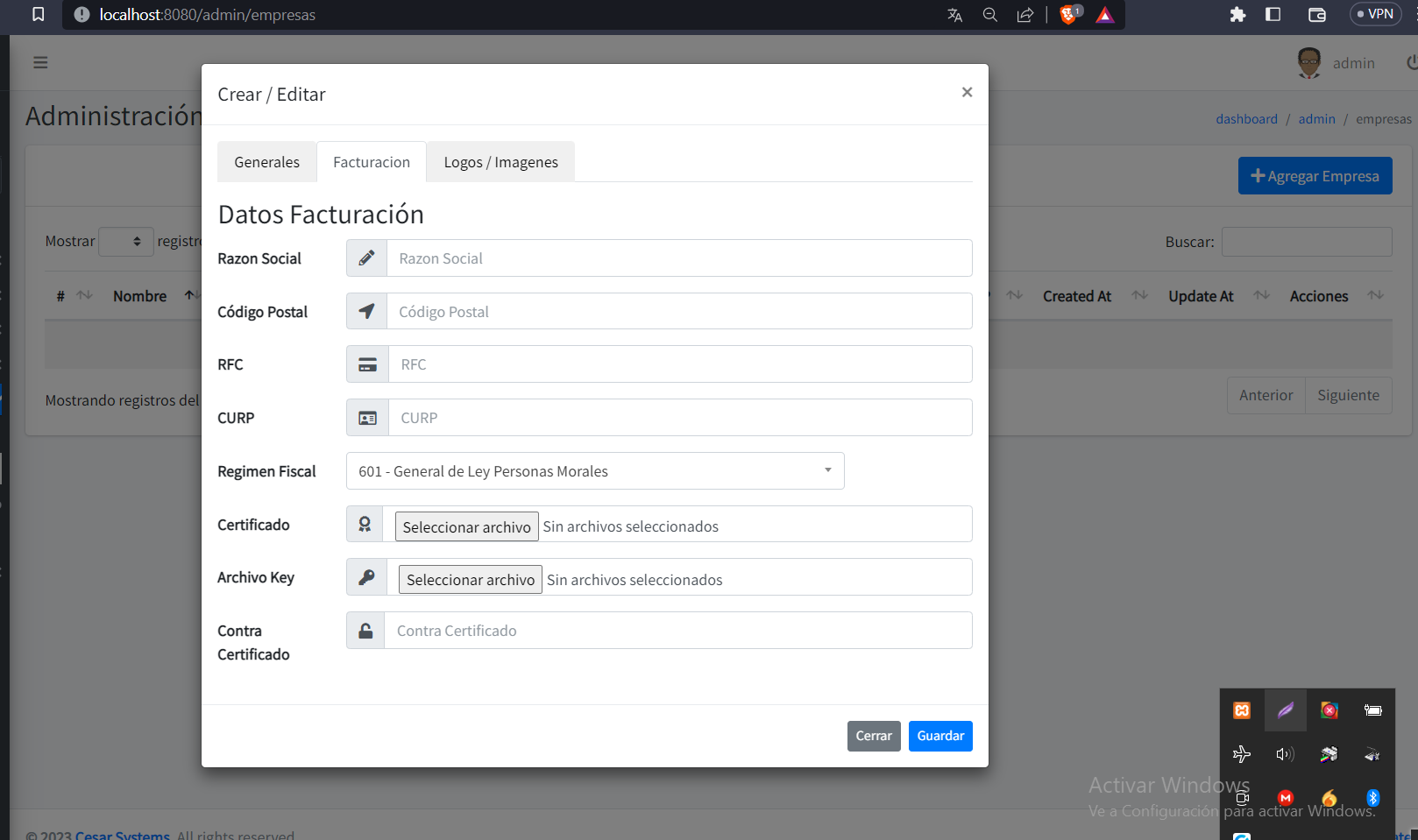Open the browser extensions puzzle icon
Image resolution: width=1418 pixels, height=840 pixels.
point(1237,15)
